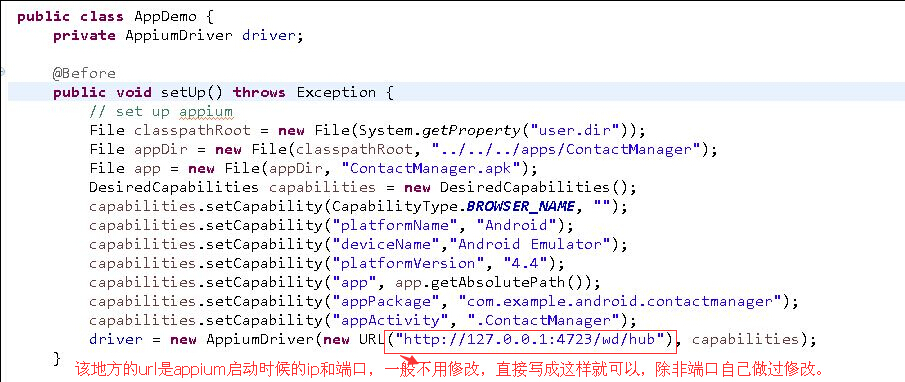Click the fold marker beside @Before
Screen dimensions: 905x382
3,72
